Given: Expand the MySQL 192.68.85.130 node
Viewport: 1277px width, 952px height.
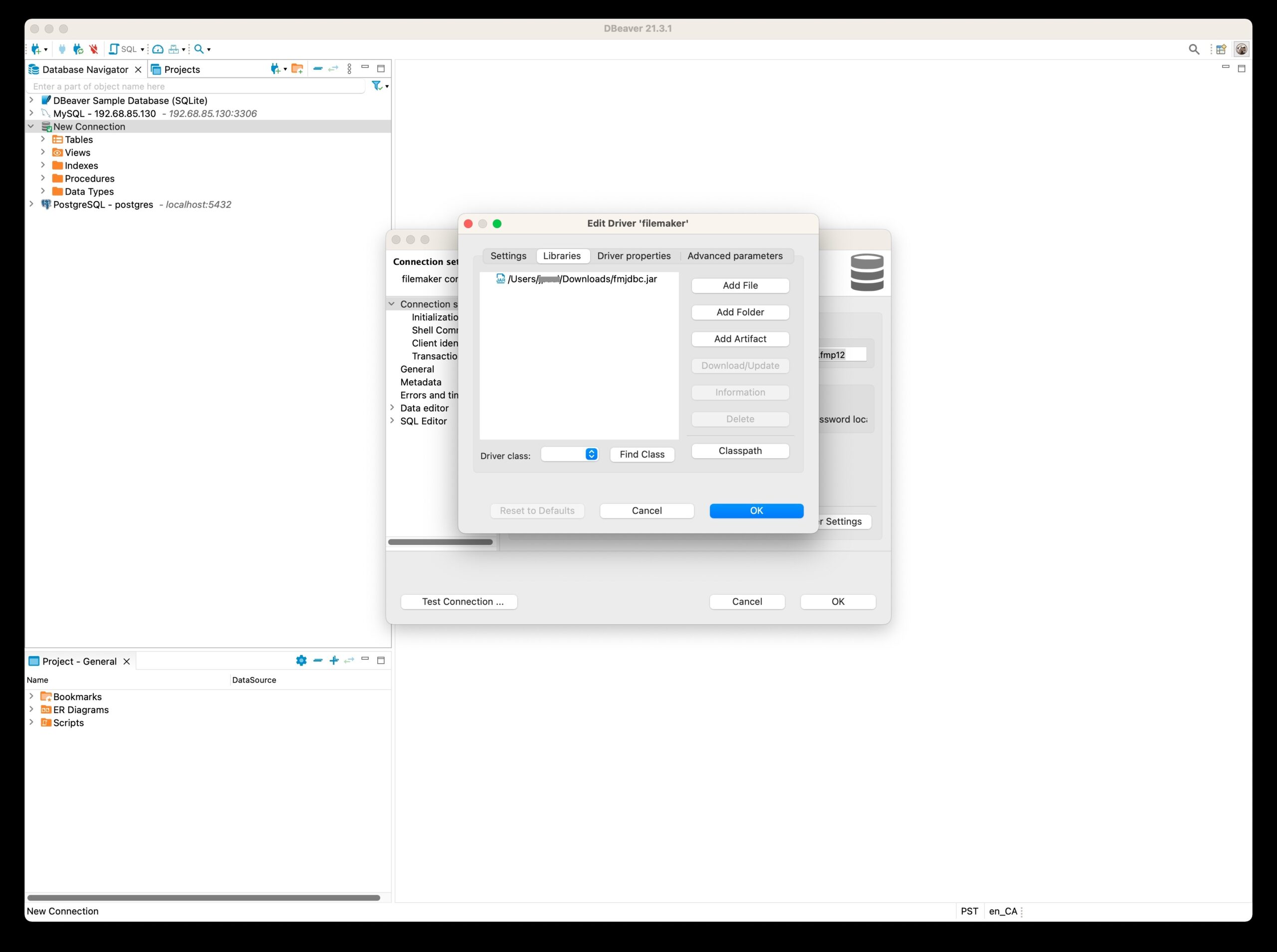Looking at the screenshot, I should click(x=32, y=114).
